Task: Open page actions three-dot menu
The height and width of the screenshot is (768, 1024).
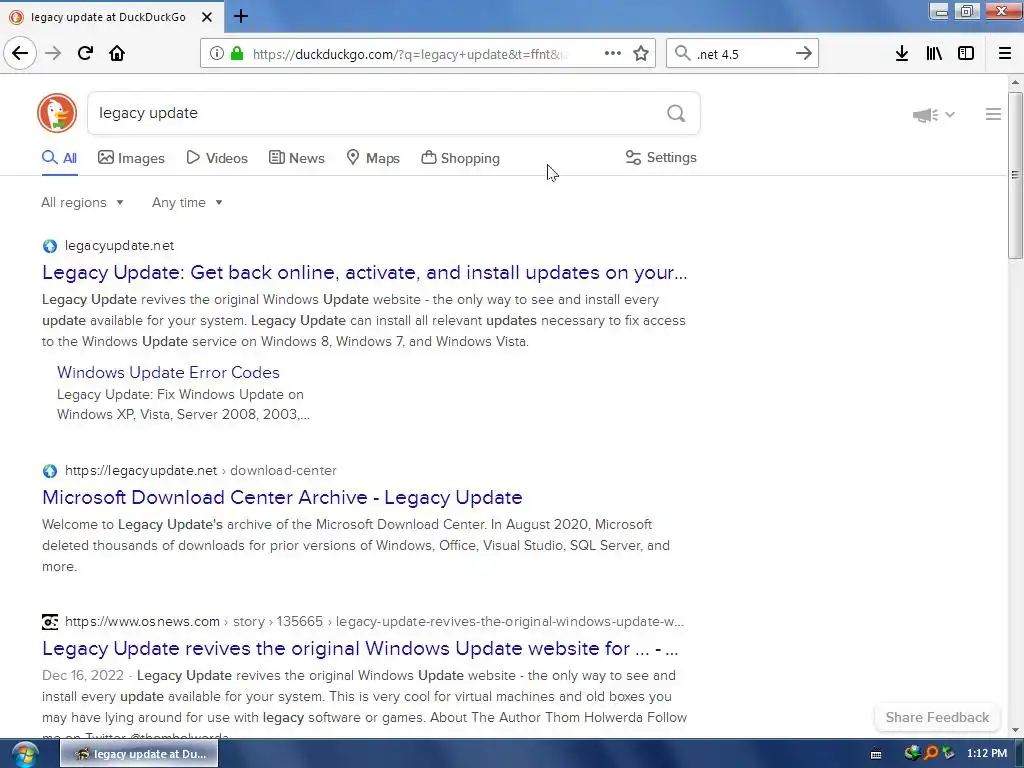Action: pos(613,54)
